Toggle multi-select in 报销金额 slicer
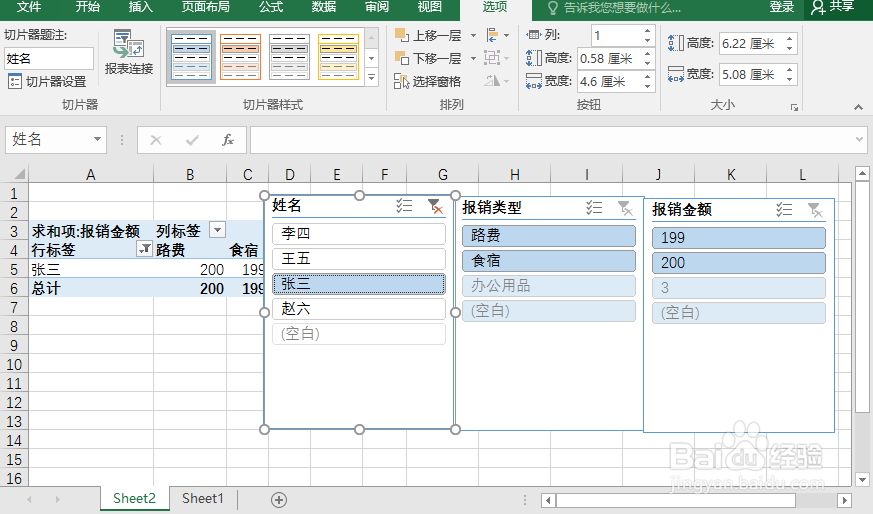The width and height of the screenshot is (873, 514). [784, 210]
